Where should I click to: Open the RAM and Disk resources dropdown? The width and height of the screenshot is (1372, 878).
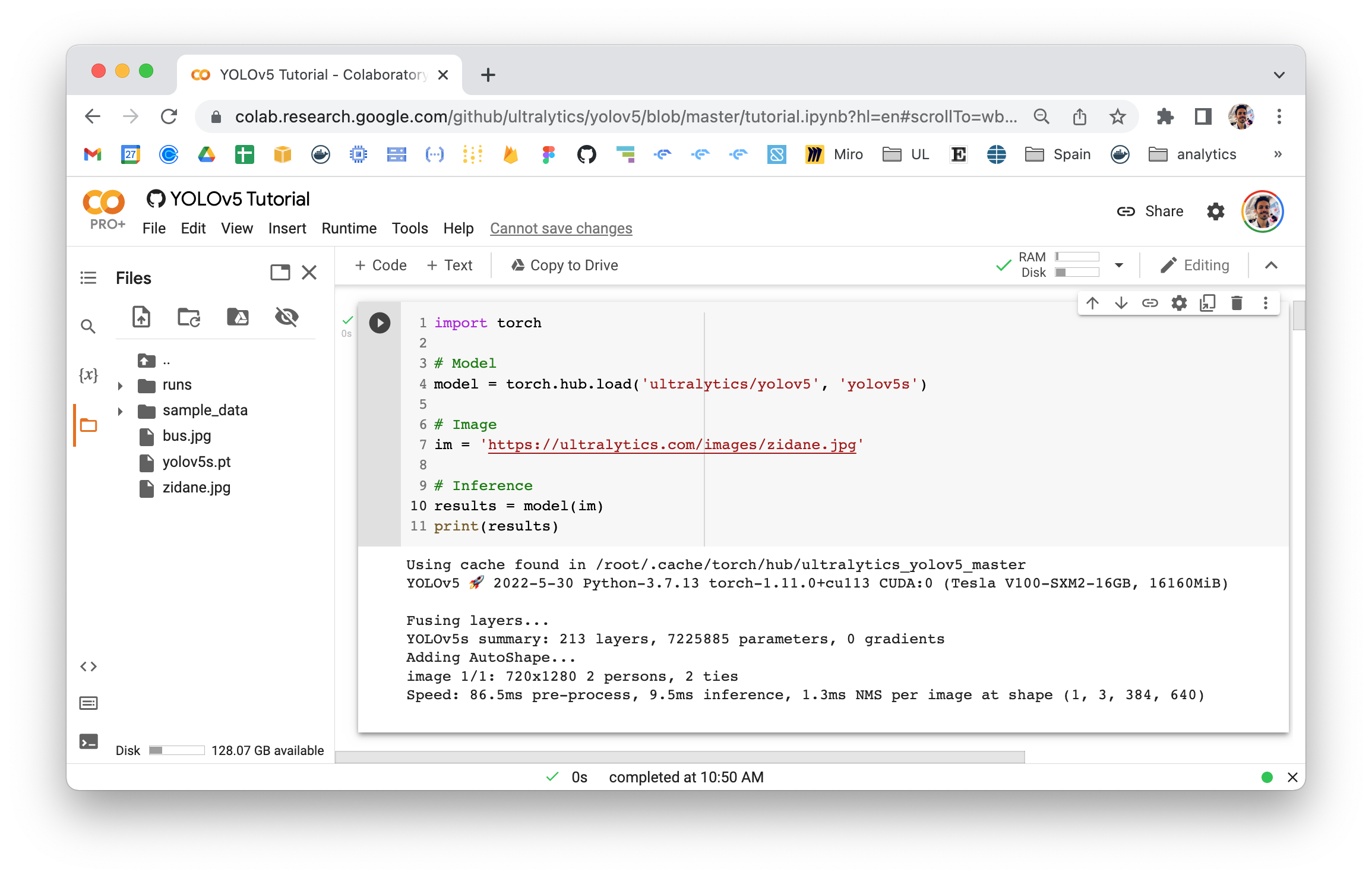(x=1119, y=264)
